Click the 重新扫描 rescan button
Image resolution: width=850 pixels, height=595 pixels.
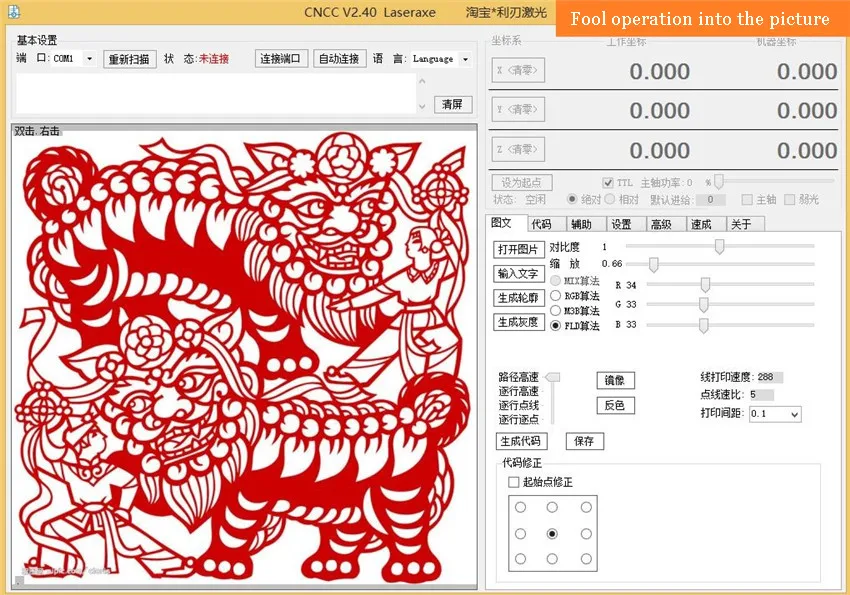(129, 59)
